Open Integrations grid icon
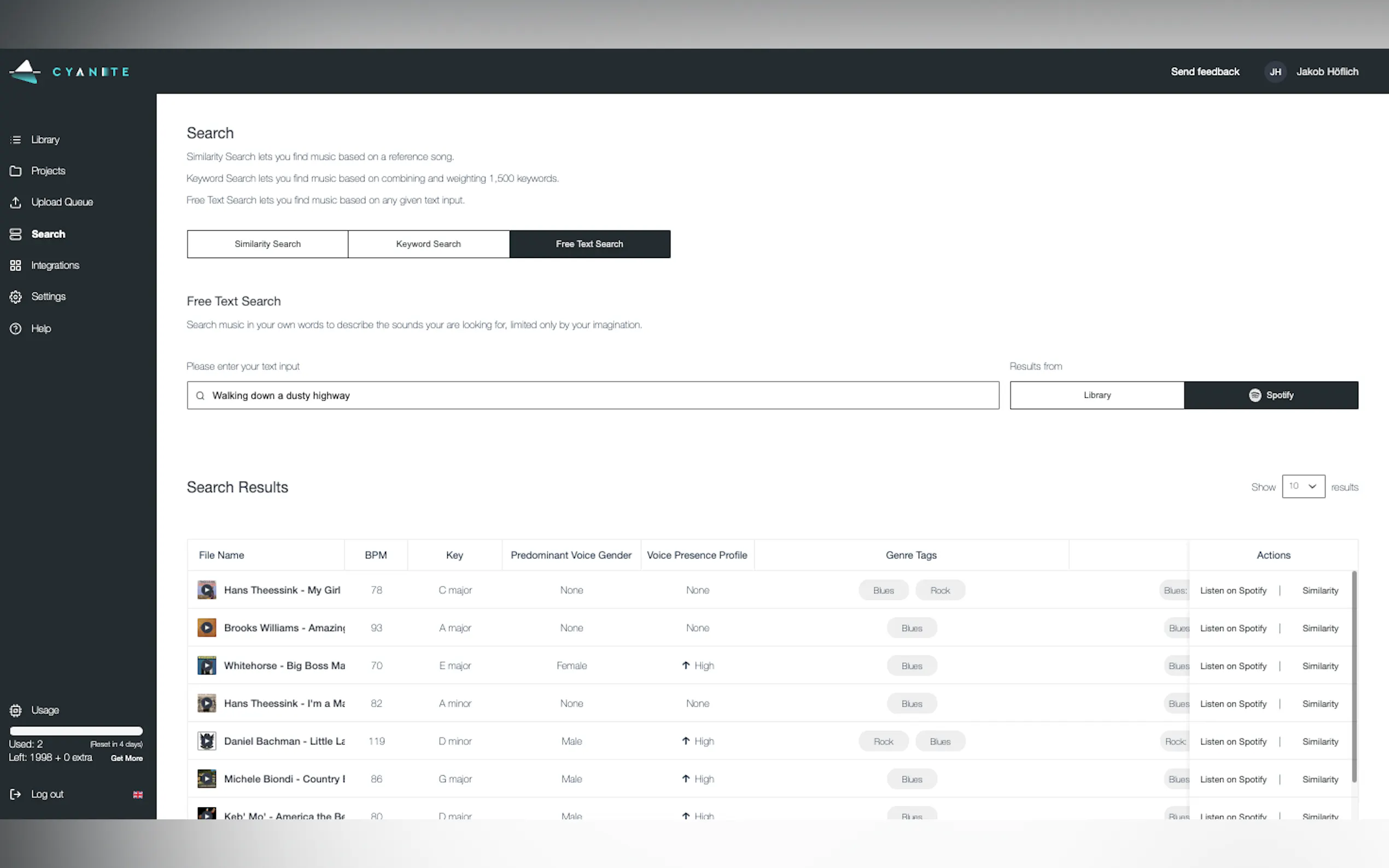1389x868 pixels. coord(15,265)
